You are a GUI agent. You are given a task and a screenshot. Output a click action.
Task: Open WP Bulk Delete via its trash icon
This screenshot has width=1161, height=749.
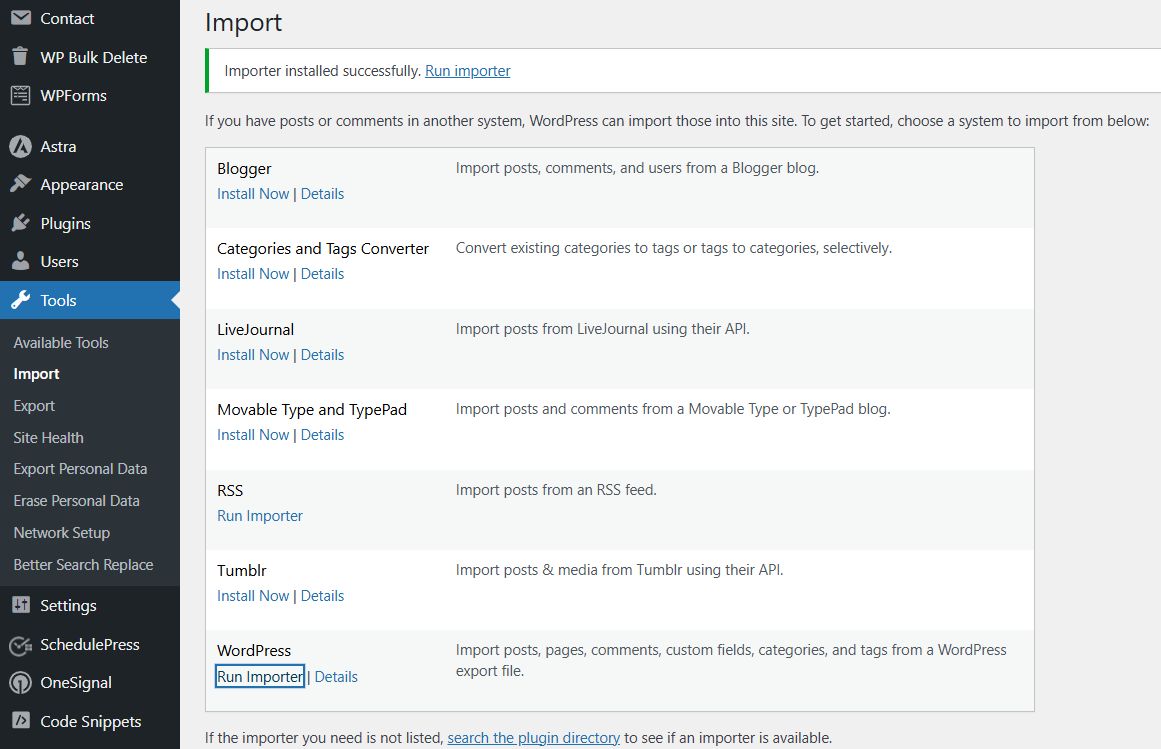21,57
